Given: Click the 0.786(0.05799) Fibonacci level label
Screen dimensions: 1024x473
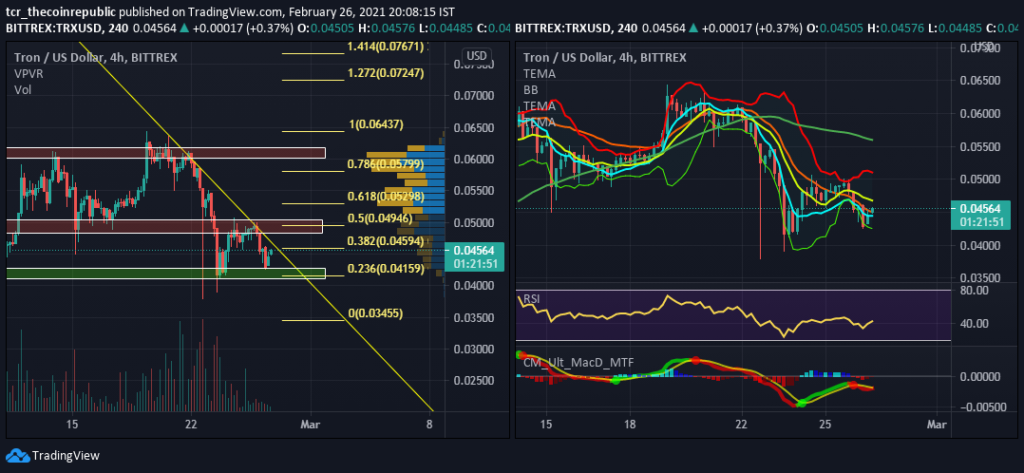Looking at the screenshot, I should tap(386, 163).
